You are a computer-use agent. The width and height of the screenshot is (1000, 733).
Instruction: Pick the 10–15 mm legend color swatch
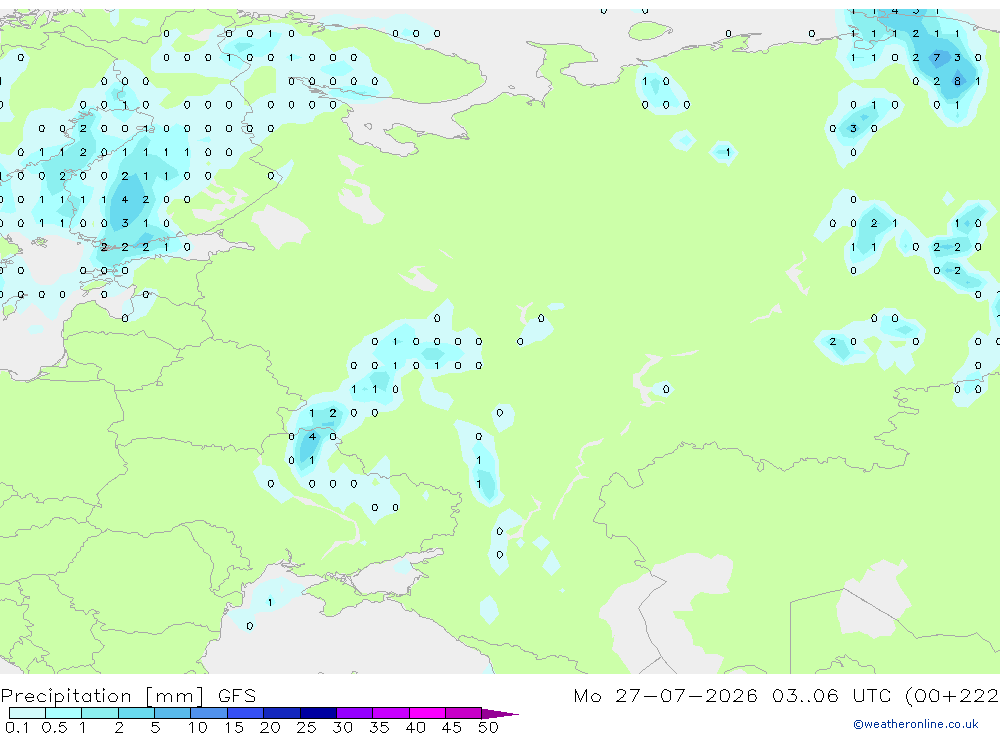click(x=209, y=713)
